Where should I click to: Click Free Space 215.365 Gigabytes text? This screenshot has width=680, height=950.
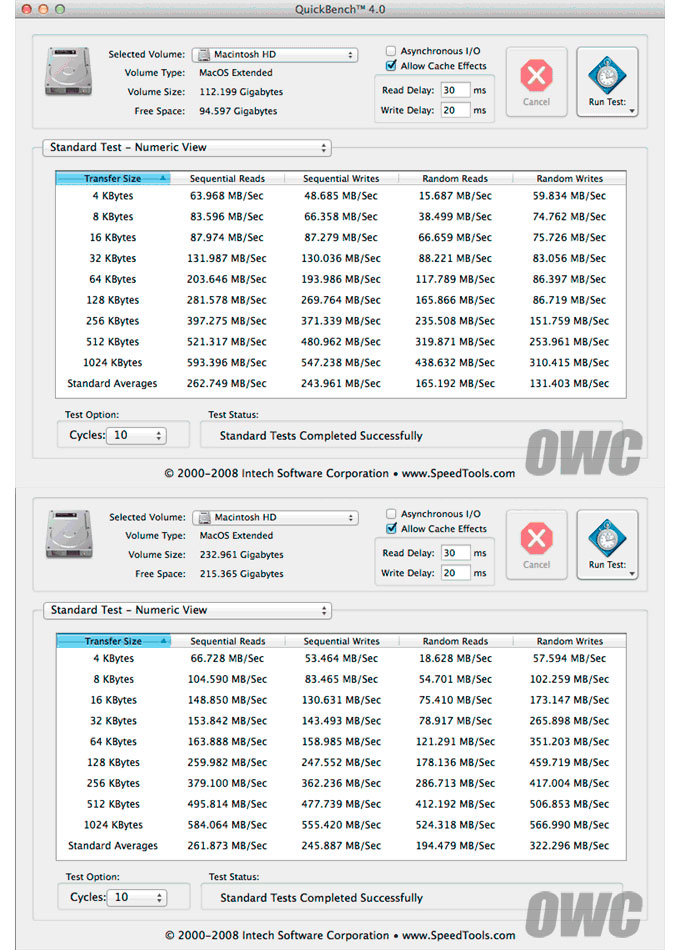point(242,574)
